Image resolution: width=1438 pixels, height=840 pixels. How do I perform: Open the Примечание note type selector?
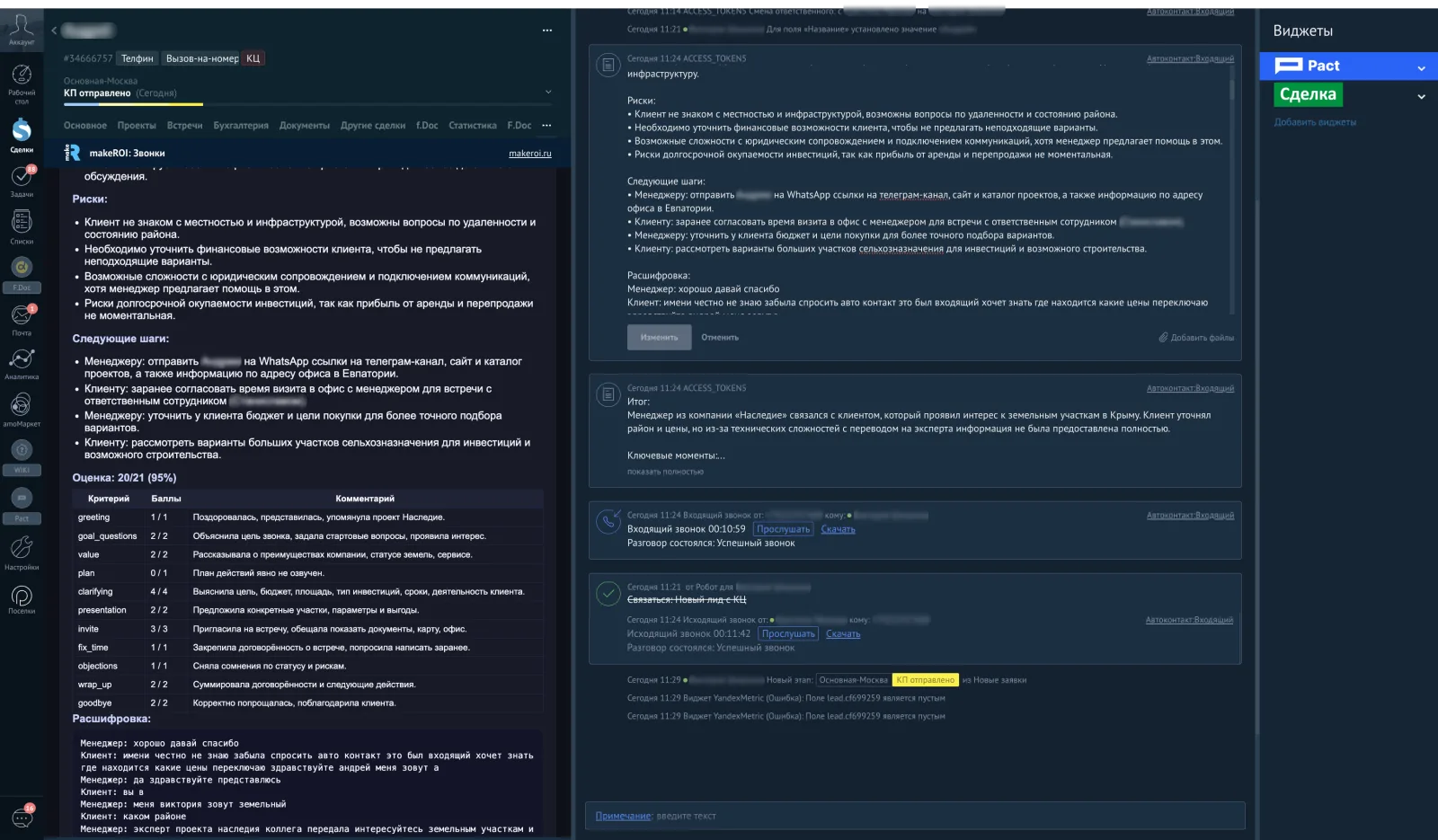pyautogui.click(x=623, y=816)
